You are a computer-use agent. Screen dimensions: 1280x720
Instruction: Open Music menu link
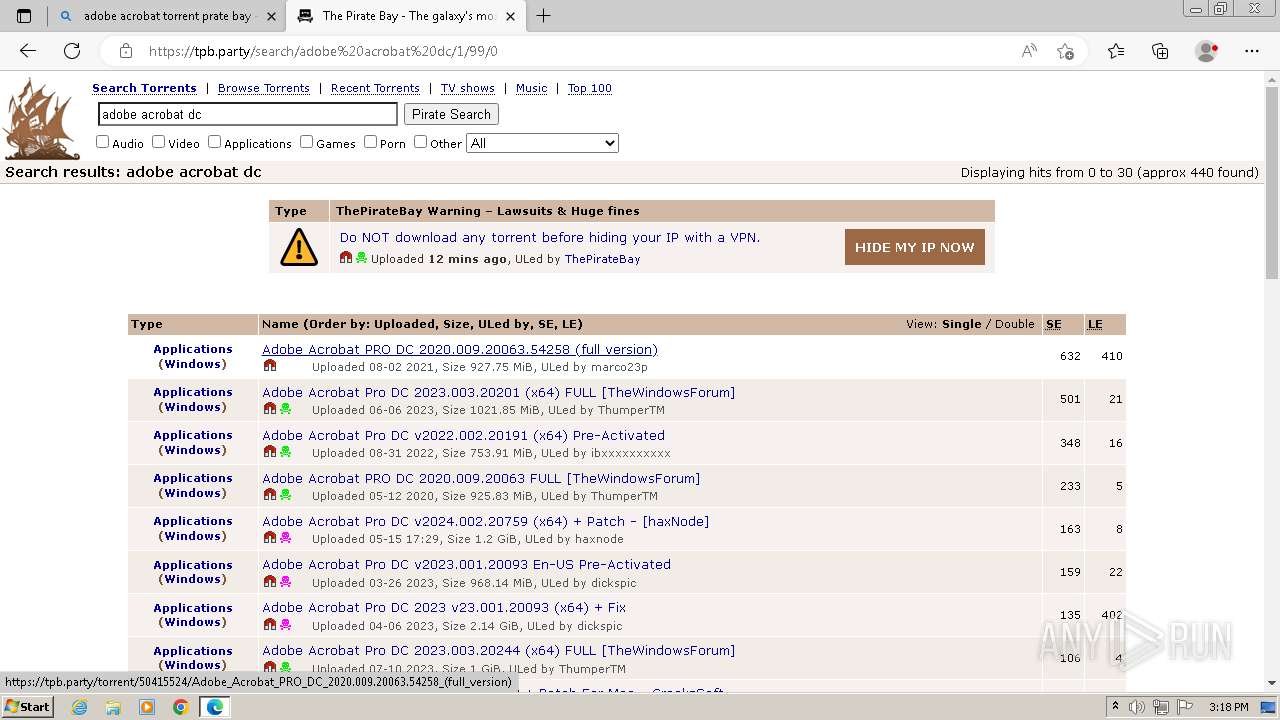531,88
